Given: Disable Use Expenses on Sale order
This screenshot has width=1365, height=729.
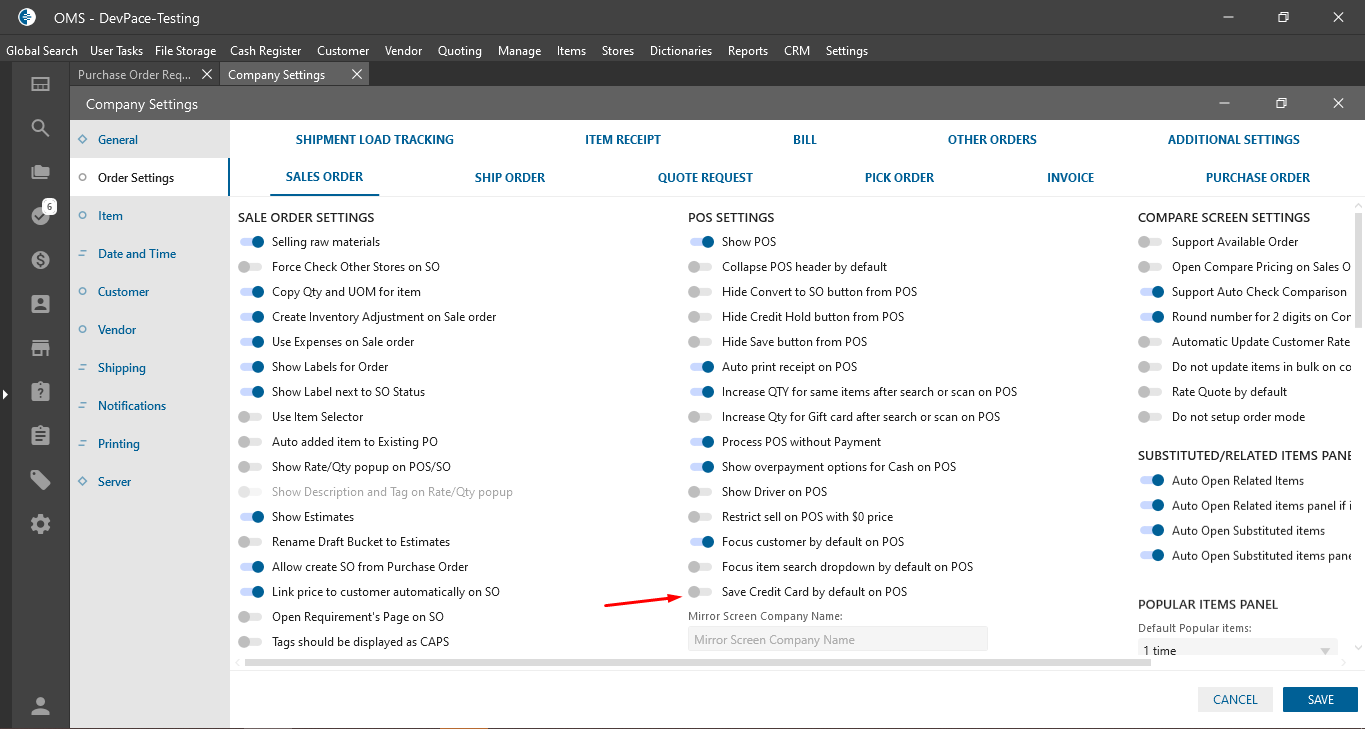Looking at the screenshot, I should [x=252, y=342].
